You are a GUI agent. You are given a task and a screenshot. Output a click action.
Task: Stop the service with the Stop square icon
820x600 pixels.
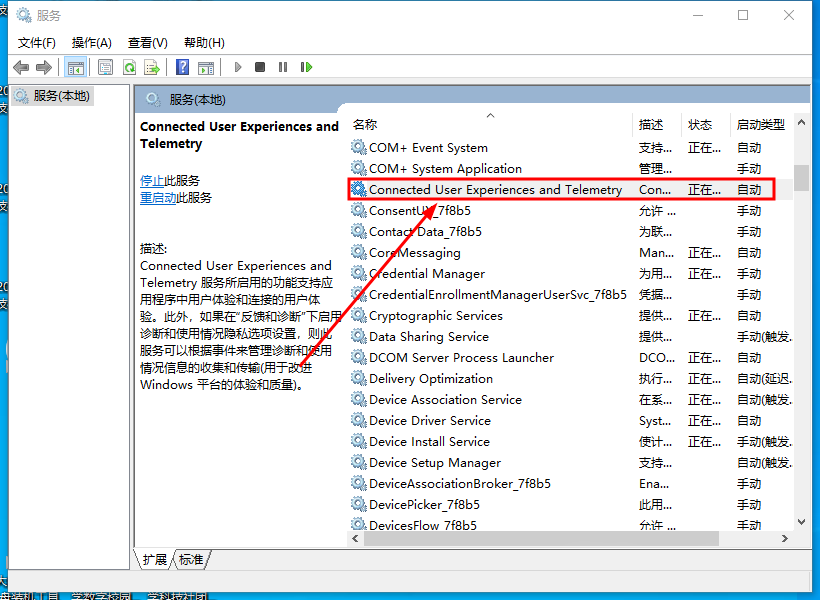260,67
